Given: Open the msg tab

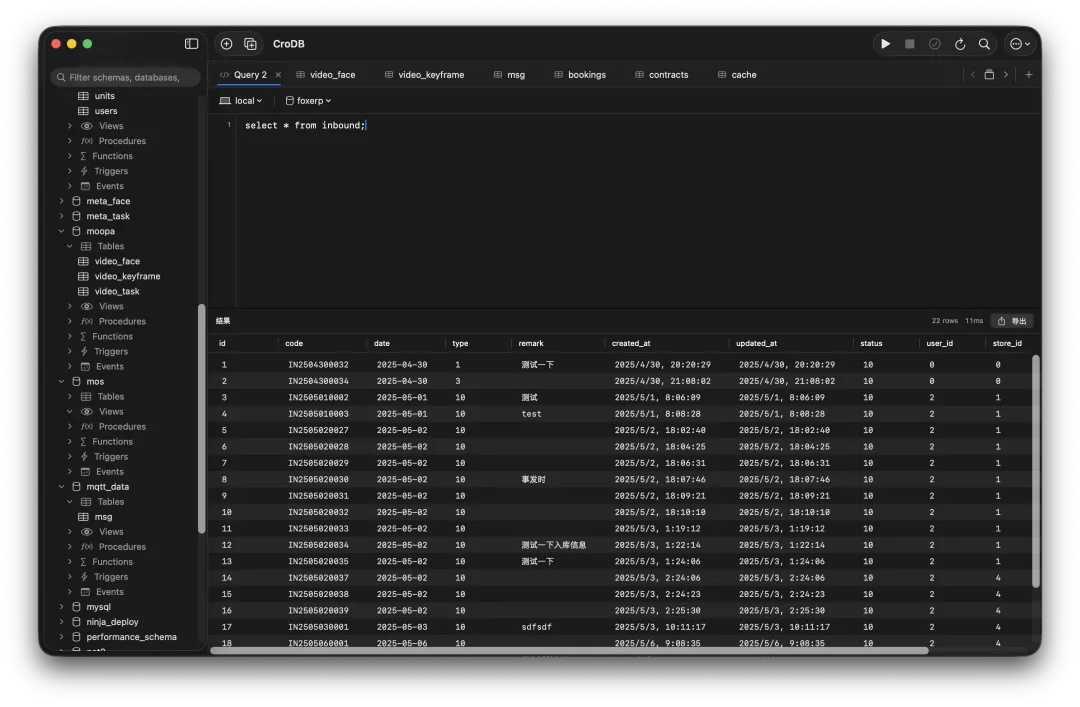Looking at the screenshot, I should tap(509, 74).
